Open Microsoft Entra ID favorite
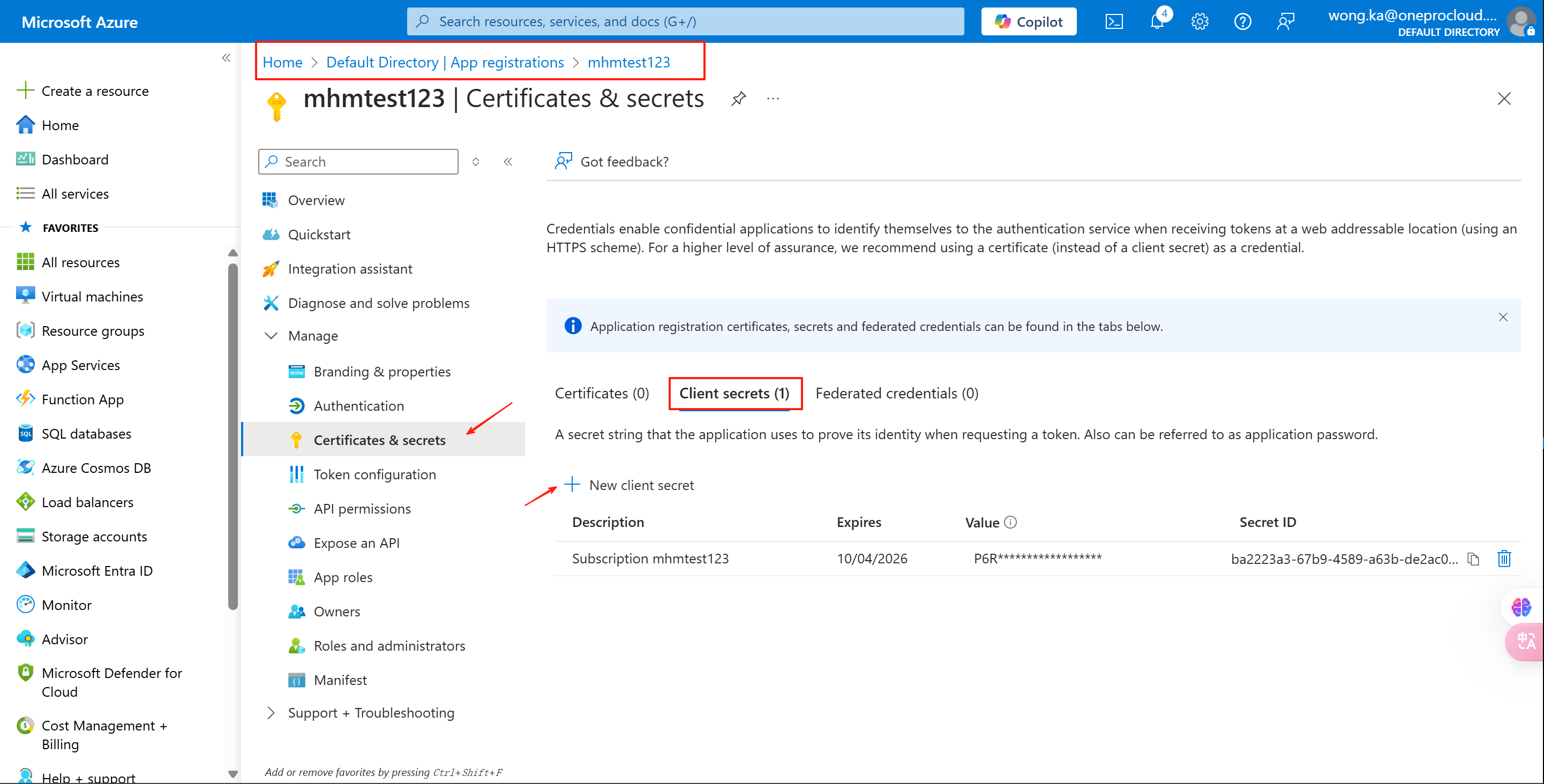This screenshot has height=784, width=1544. point(85,571)
